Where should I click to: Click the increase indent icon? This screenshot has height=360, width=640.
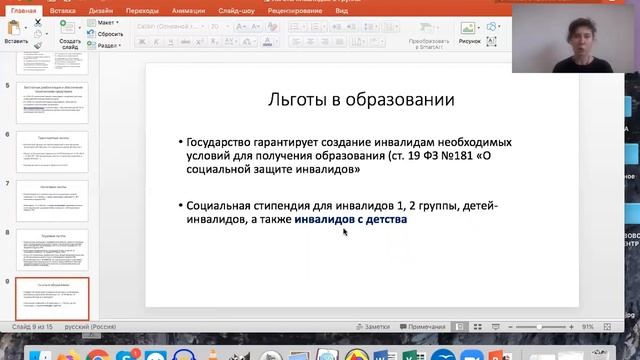351,27
